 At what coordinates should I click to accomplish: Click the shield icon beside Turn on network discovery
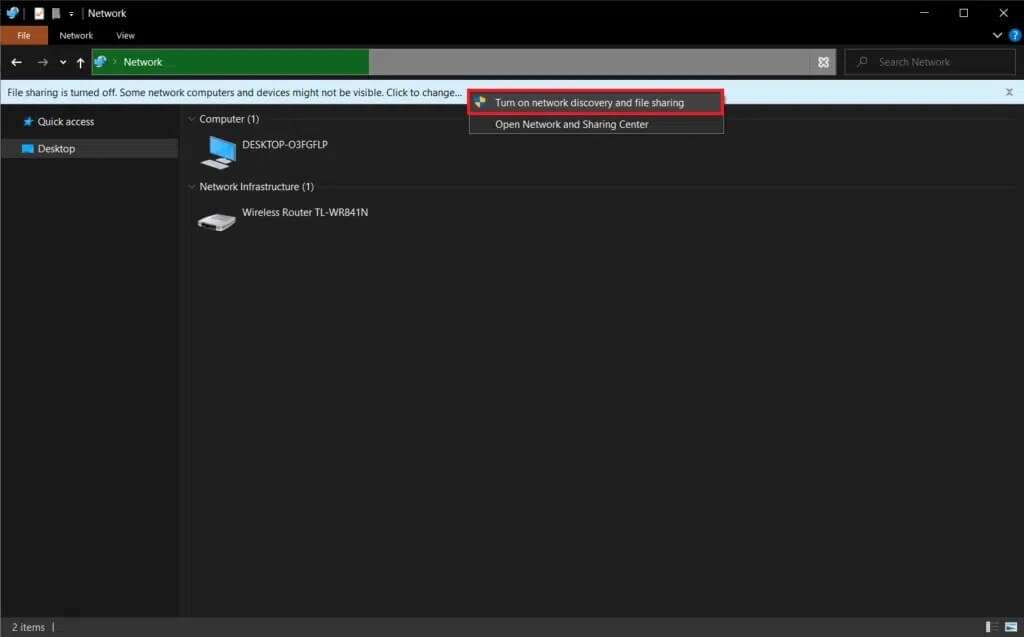[x=480, y=102]
